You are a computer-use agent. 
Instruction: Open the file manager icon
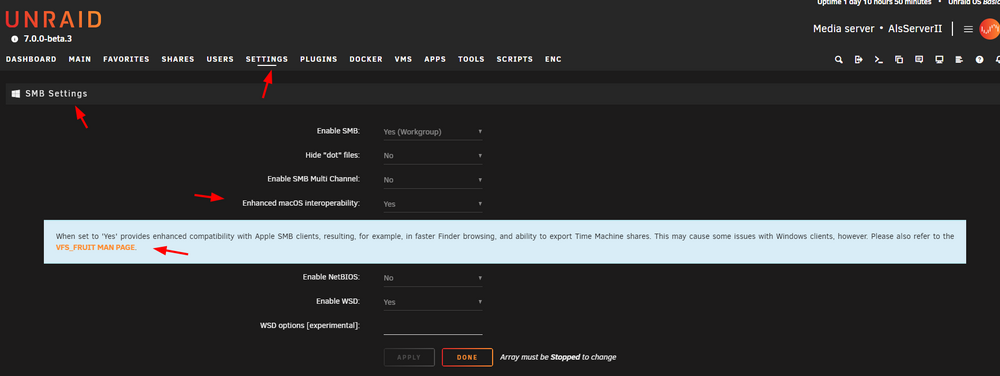coord(899,59)
